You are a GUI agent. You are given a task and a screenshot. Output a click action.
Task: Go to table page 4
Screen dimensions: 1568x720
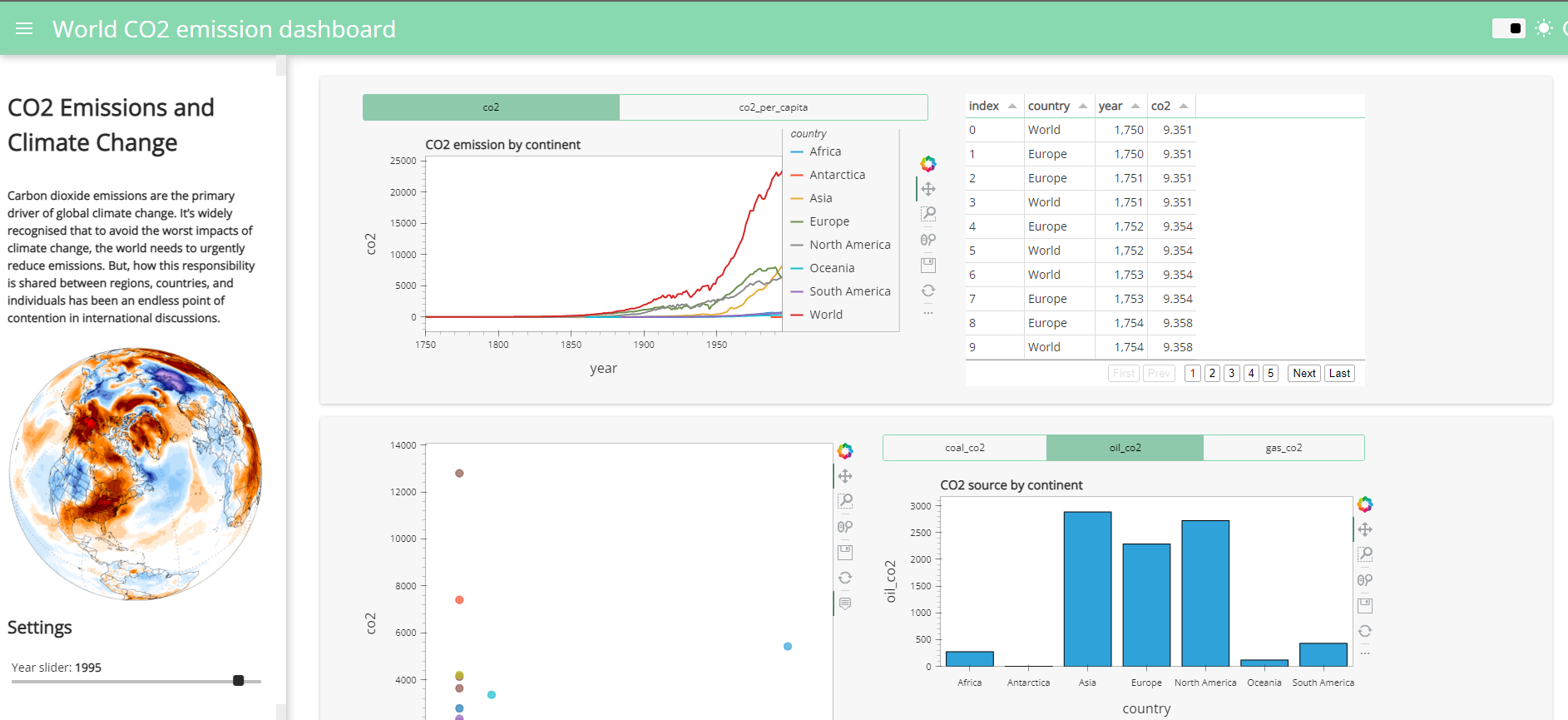tap(1251, 373)
